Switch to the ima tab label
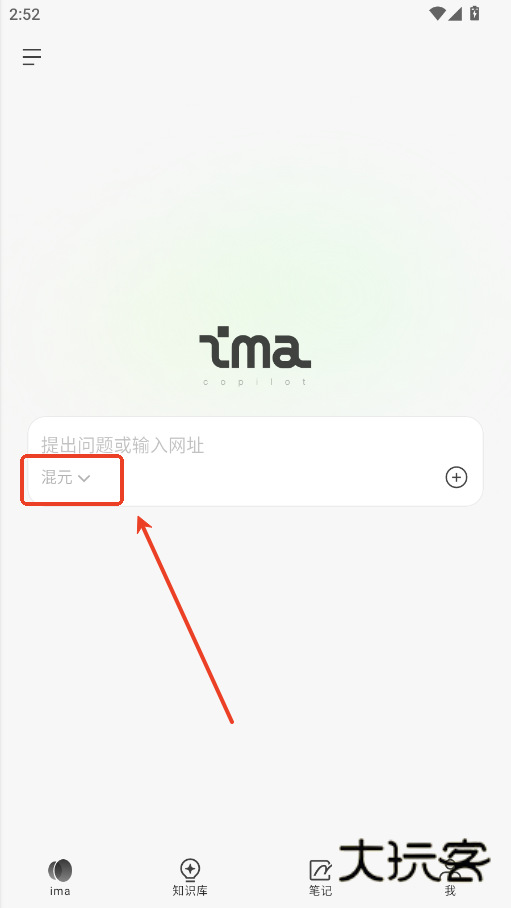Screen dimensions: 511x908 tap(60, 891)
